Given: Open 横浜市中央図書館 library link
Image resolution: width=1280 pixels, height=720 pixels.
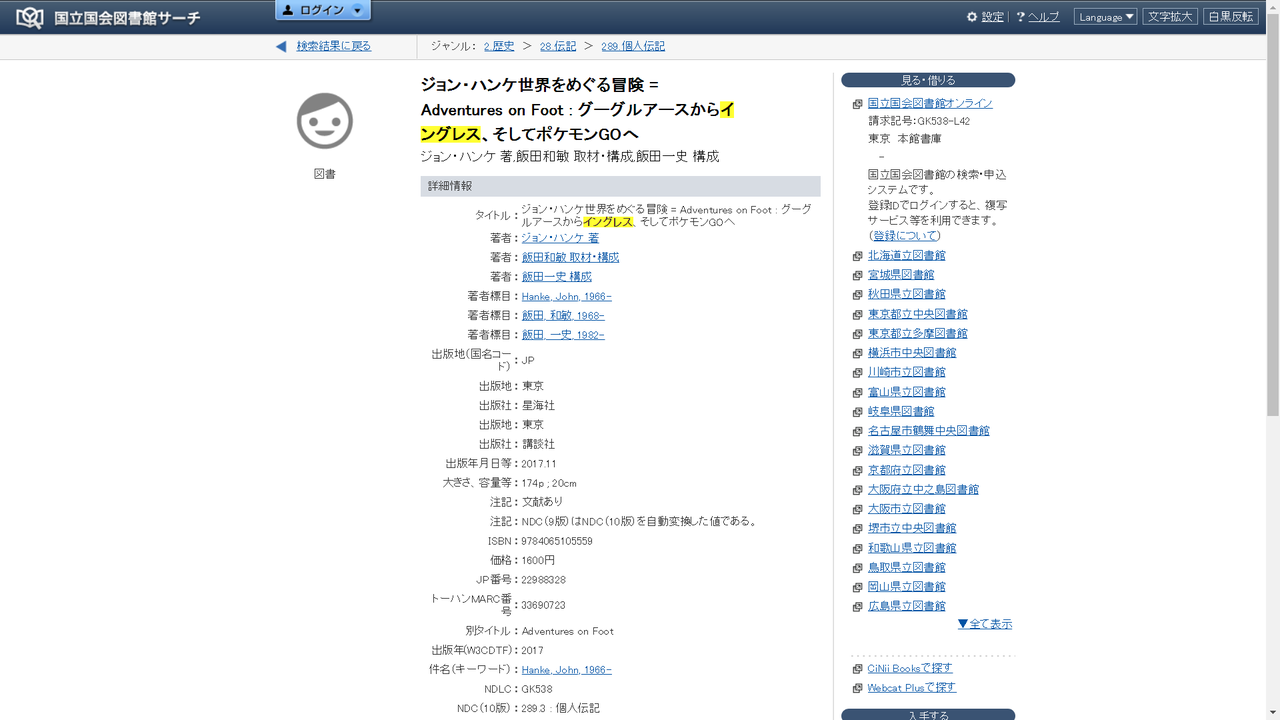Looking at the screenshot, I should click(x=912, y=353).
